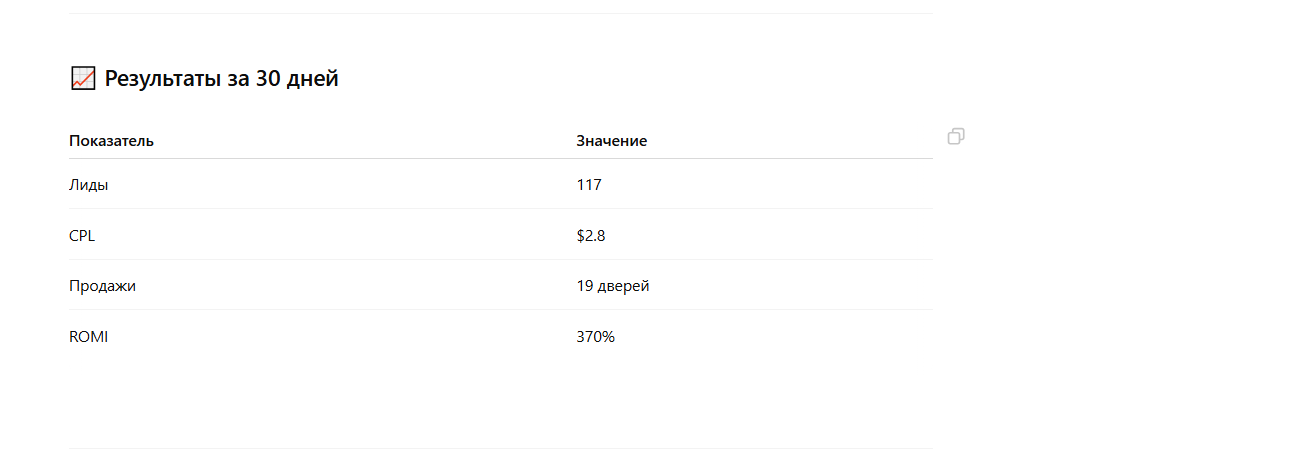
Task: Click the number 19 in sales value
Action: click(585, 286)
